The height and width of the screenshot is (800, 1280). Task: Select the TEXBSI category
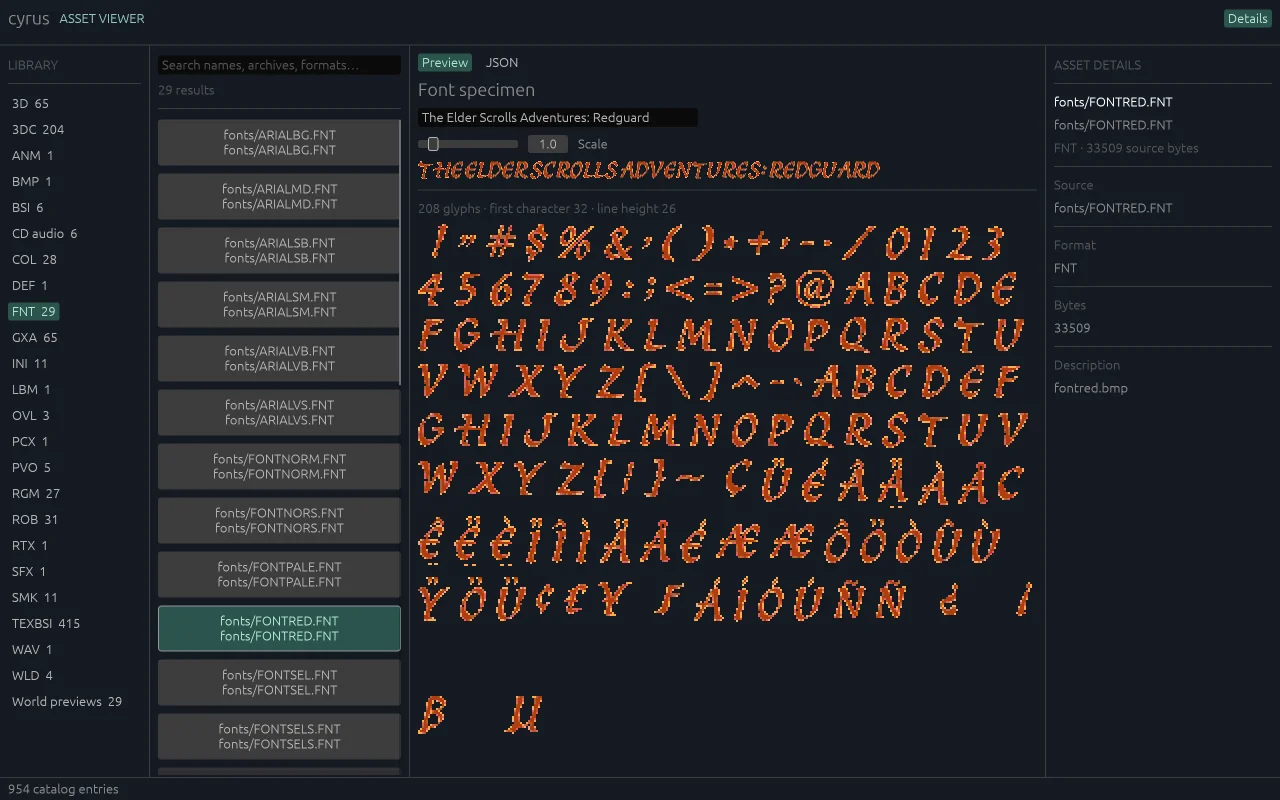(x=46, y=623)
